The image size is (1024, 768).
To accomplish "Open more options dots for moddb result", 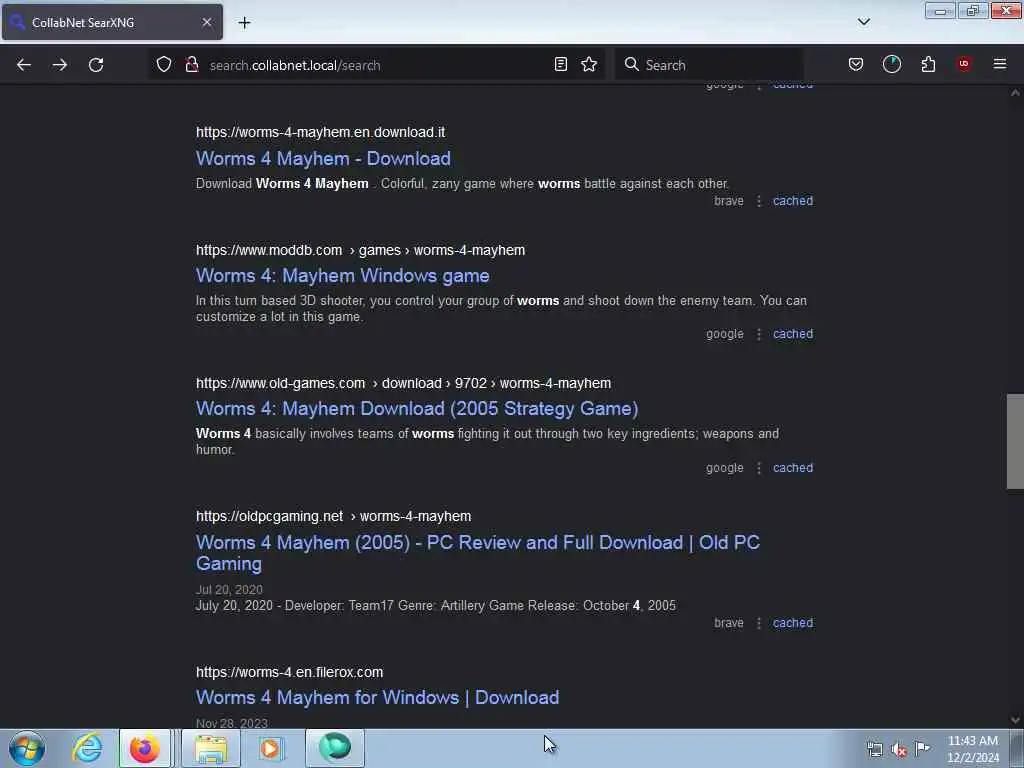I will click(759, 334).
